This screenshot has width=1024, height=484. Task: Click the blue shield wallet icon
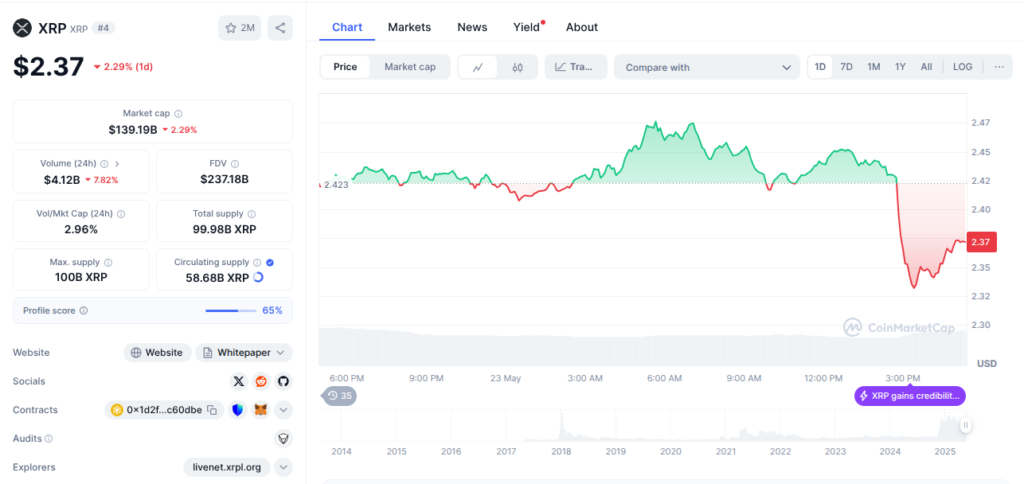tap(238, 410)
